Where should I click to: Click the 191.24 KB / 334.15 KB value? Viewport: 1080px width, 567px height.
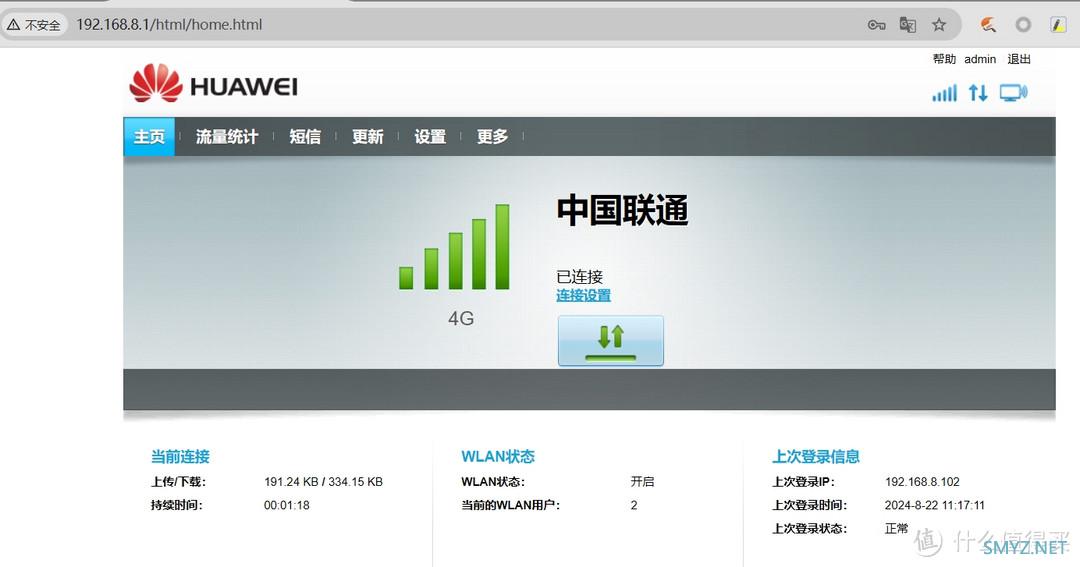click(x=323, y=482)
